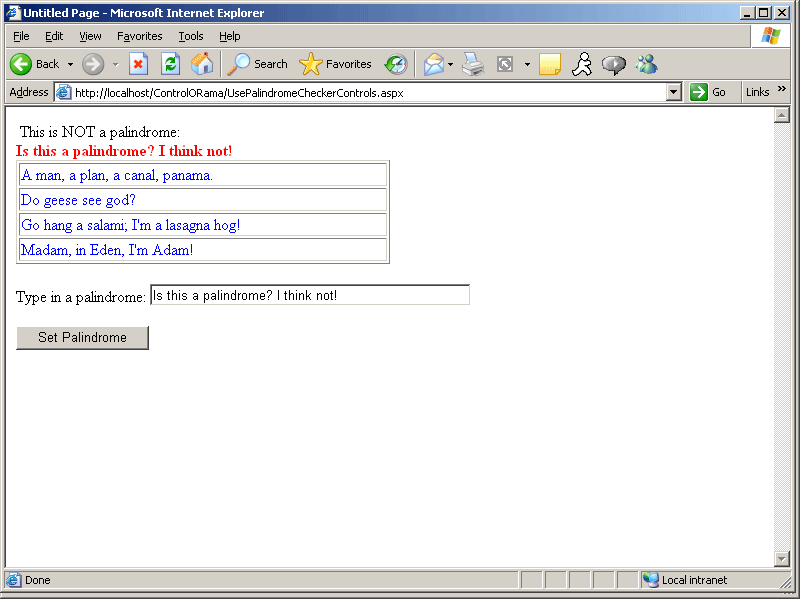Open the address bar dropdown list

click(x=673, y=92)
